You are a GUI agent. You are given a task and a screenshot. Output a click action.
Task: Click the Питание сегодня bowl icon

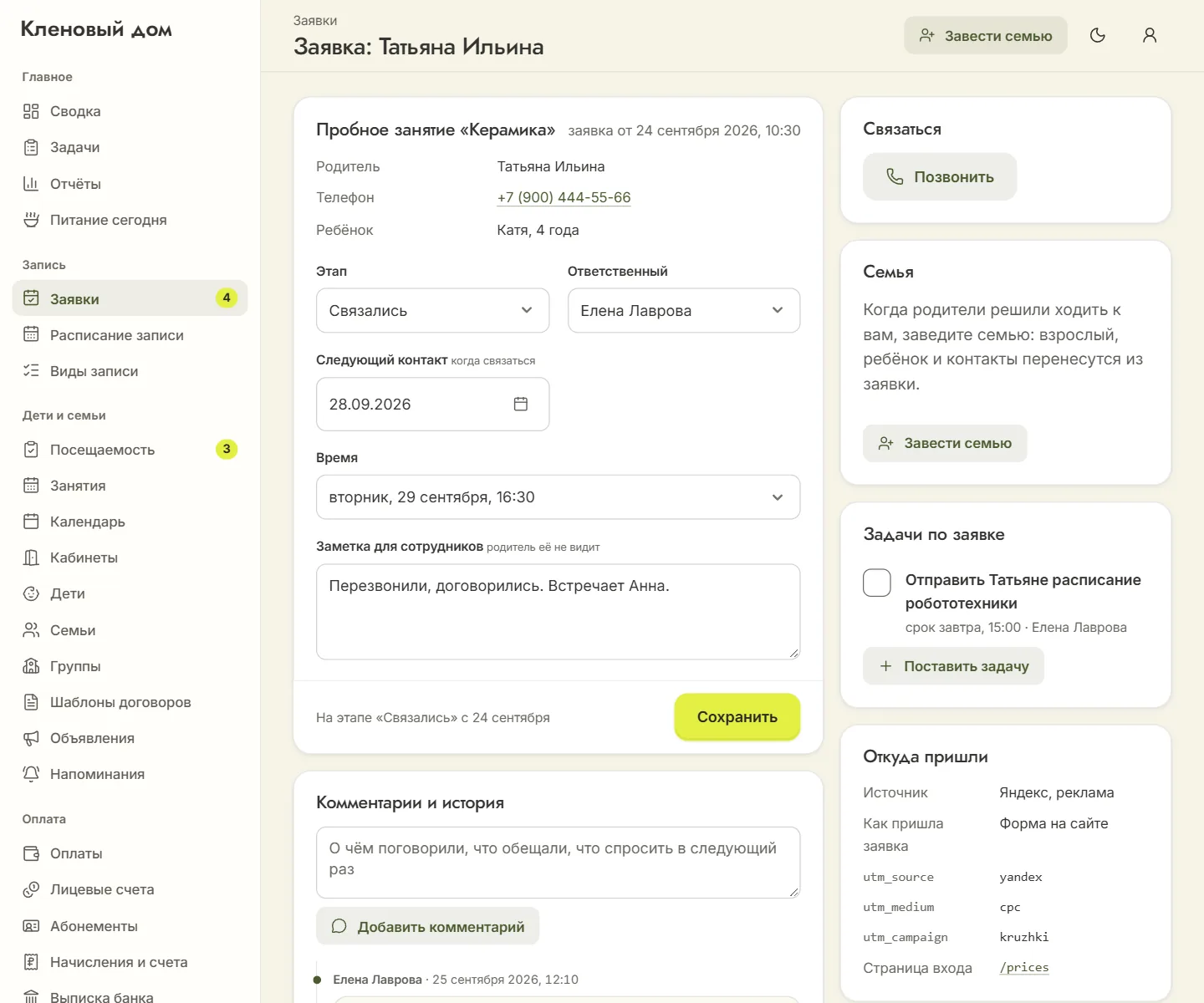pyautogui.click(x=31, y=220)
